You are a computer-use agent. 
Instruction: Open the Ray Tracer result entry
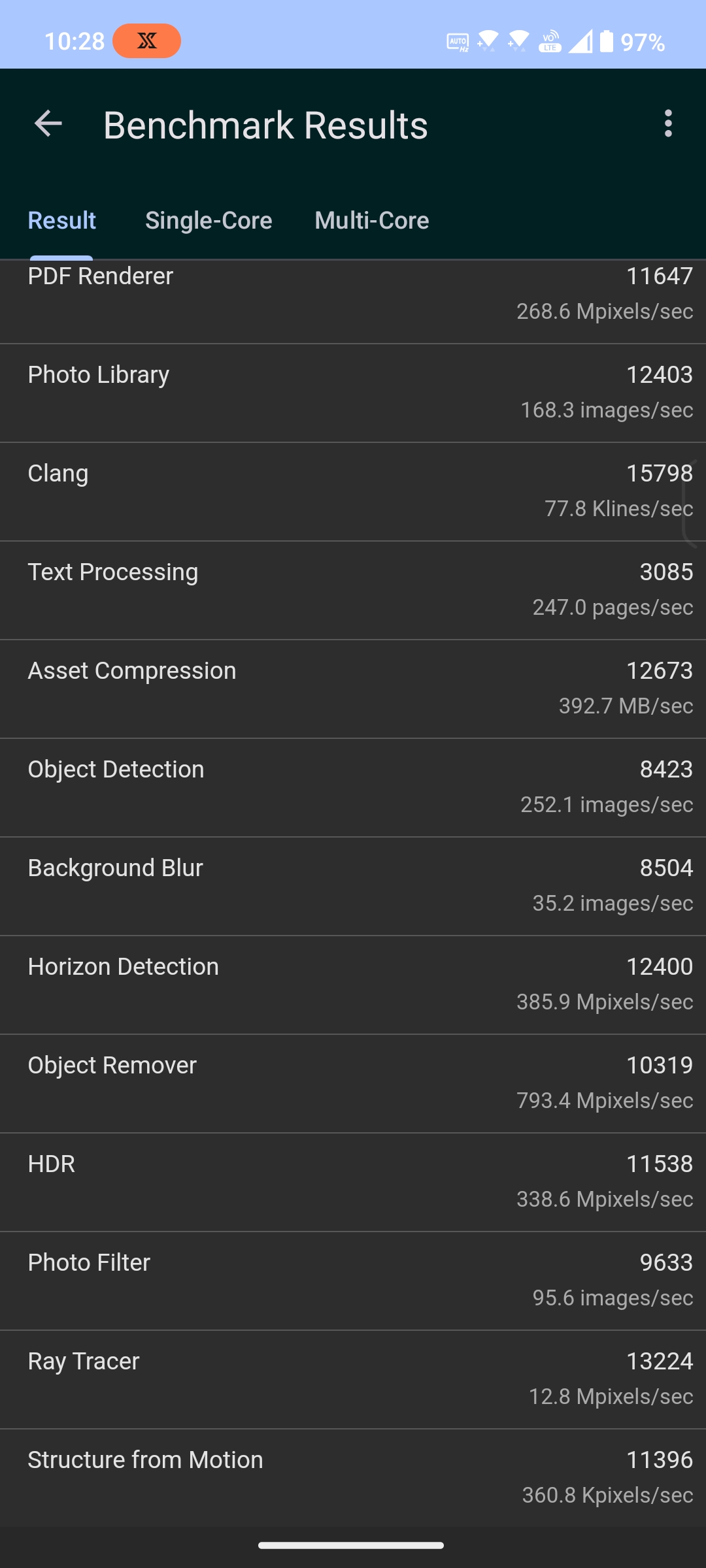click(353, 1380)
